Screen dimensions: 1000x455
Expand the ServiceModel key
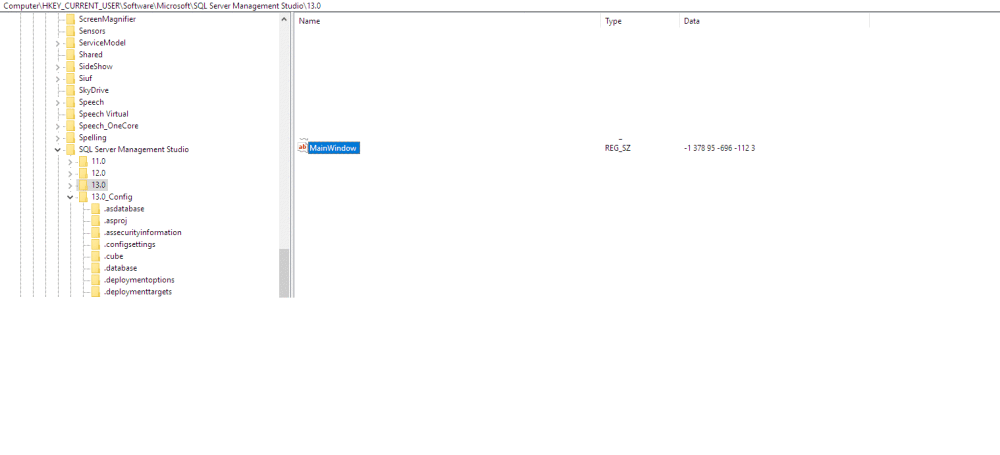click(57, 43)
